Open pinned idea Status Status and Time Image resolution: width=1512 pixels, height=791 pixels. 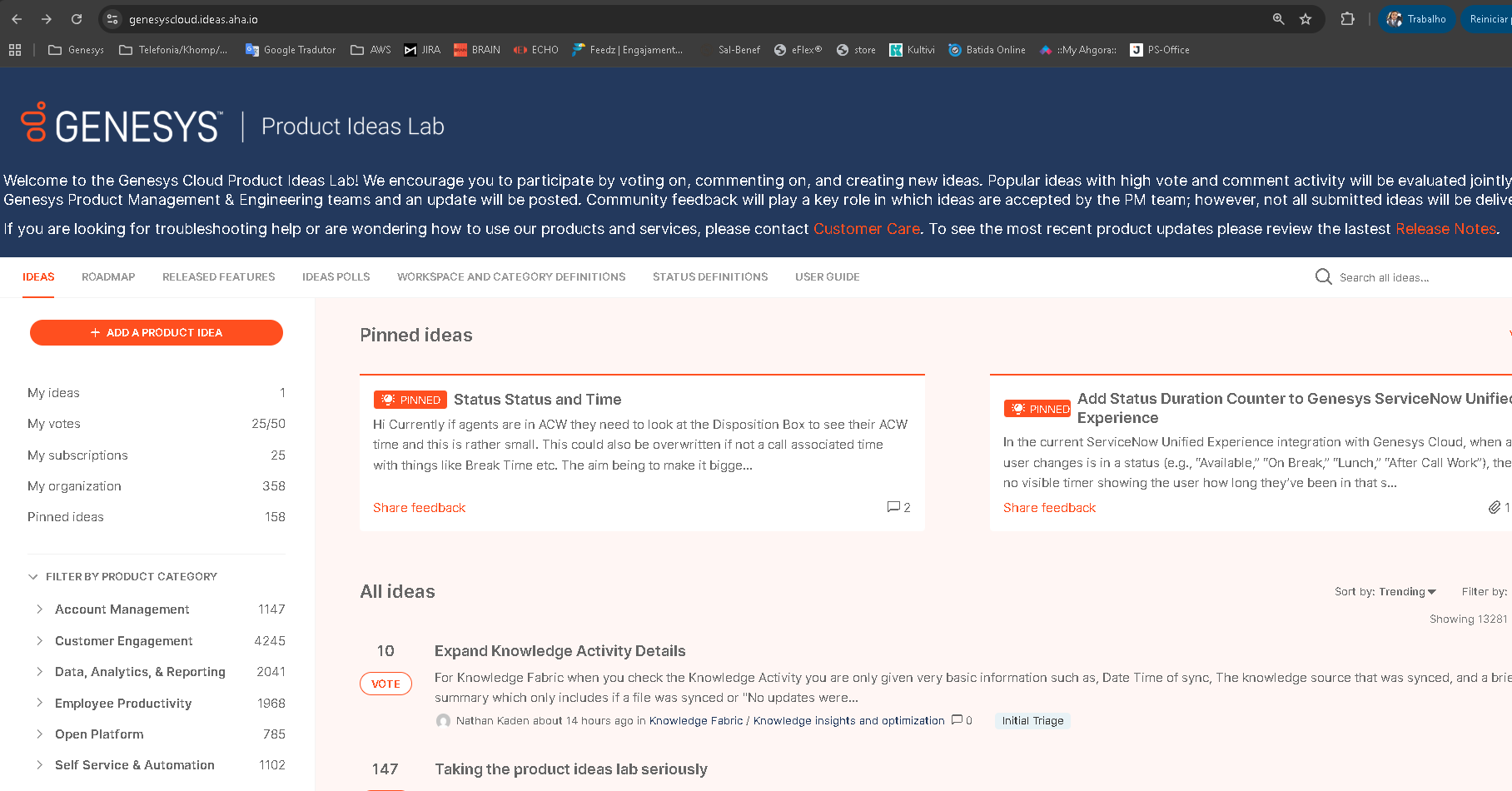tap(538, 400)
